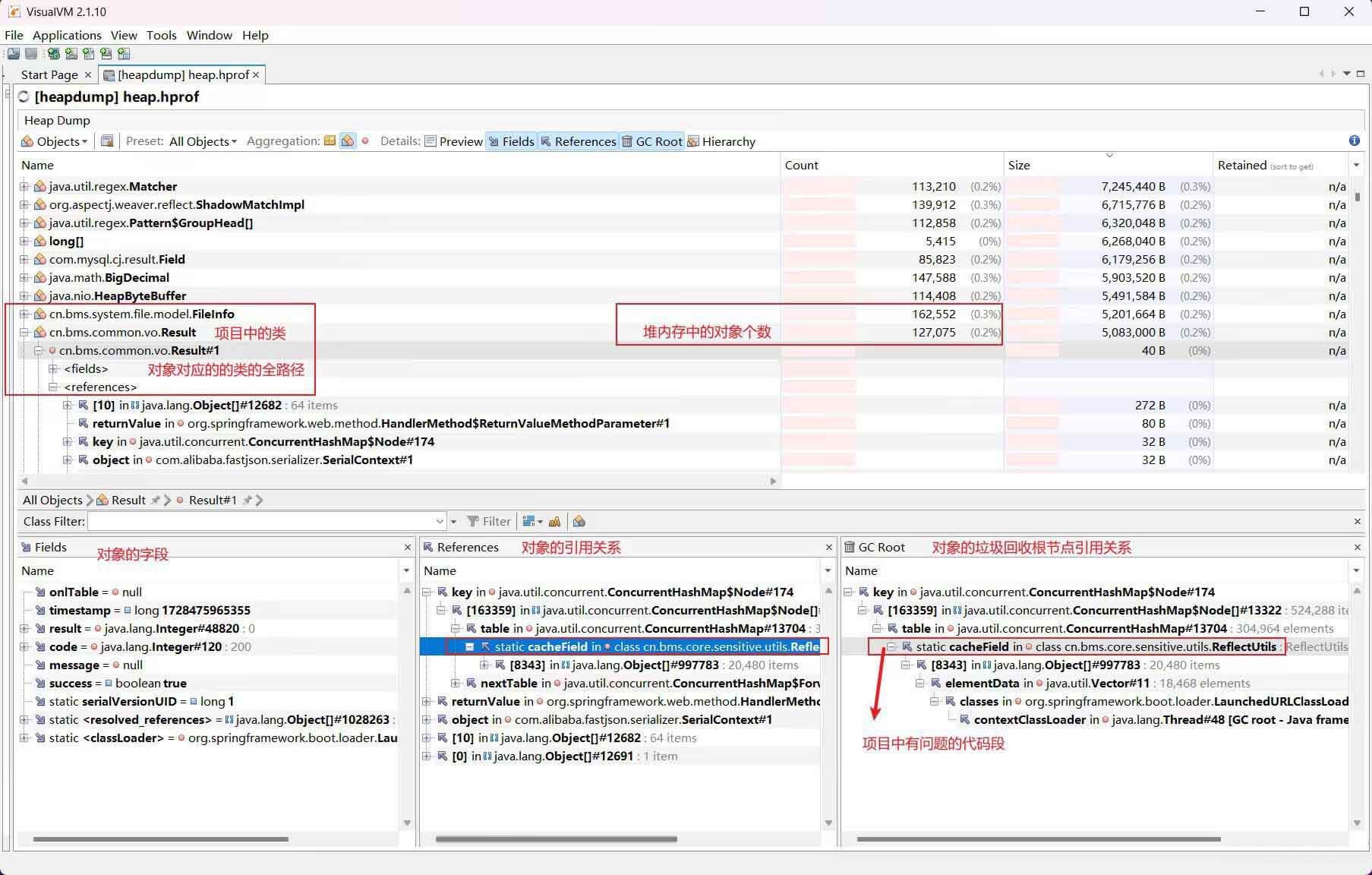Open the Tools menu
The width and height of the screenshot is (1372, 875).
point(161,35)
